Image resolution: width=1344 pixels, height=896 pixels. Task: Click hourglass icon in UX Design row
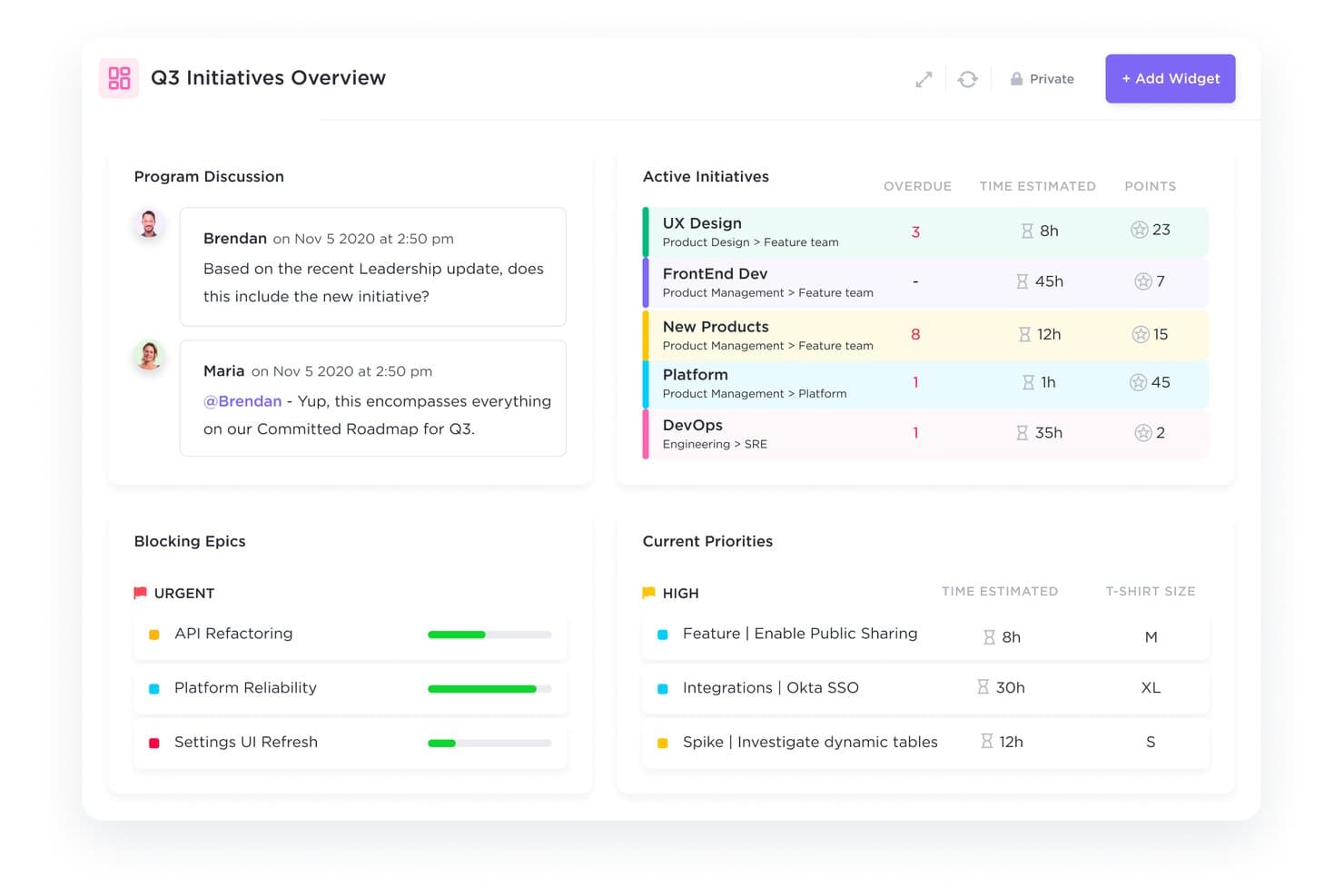tap(1027, 231)
